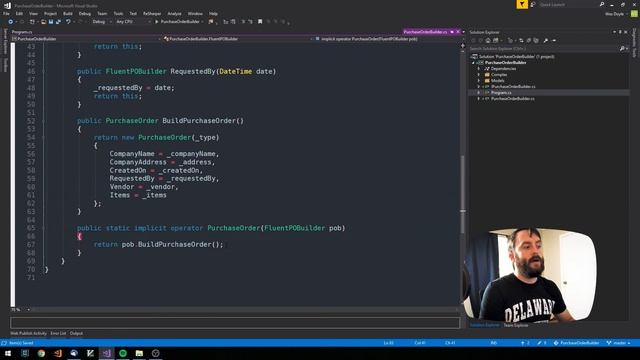Click the pending changes pencil in status bar

pyautogui.click(x=542, y=343)
